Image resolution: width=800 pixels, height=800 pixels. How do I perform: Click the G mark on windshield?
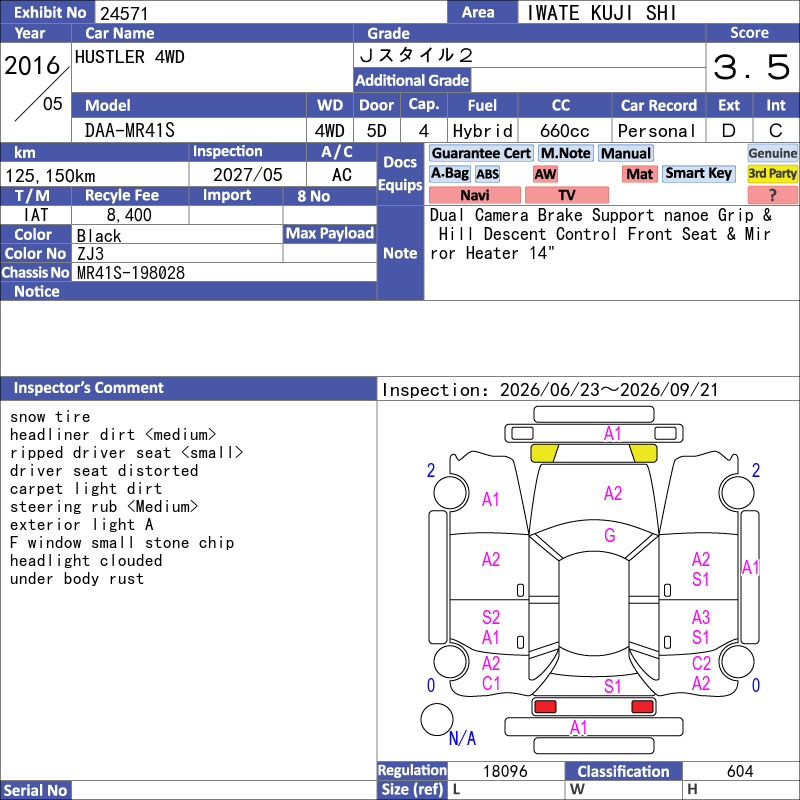[x=610, y=535]
